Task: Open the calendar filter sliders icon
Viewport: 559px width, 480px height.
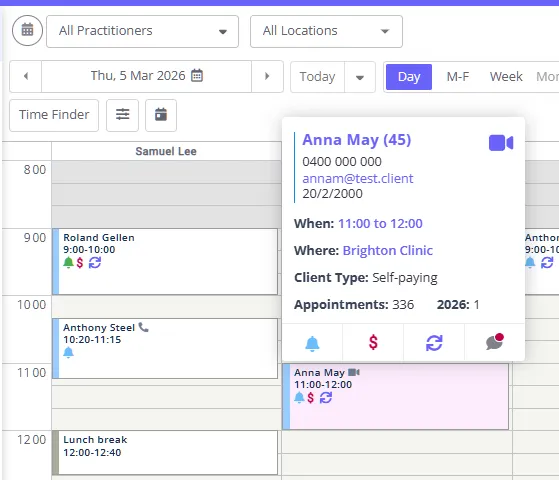Action: pyautogui.click(x=122, y=115)
